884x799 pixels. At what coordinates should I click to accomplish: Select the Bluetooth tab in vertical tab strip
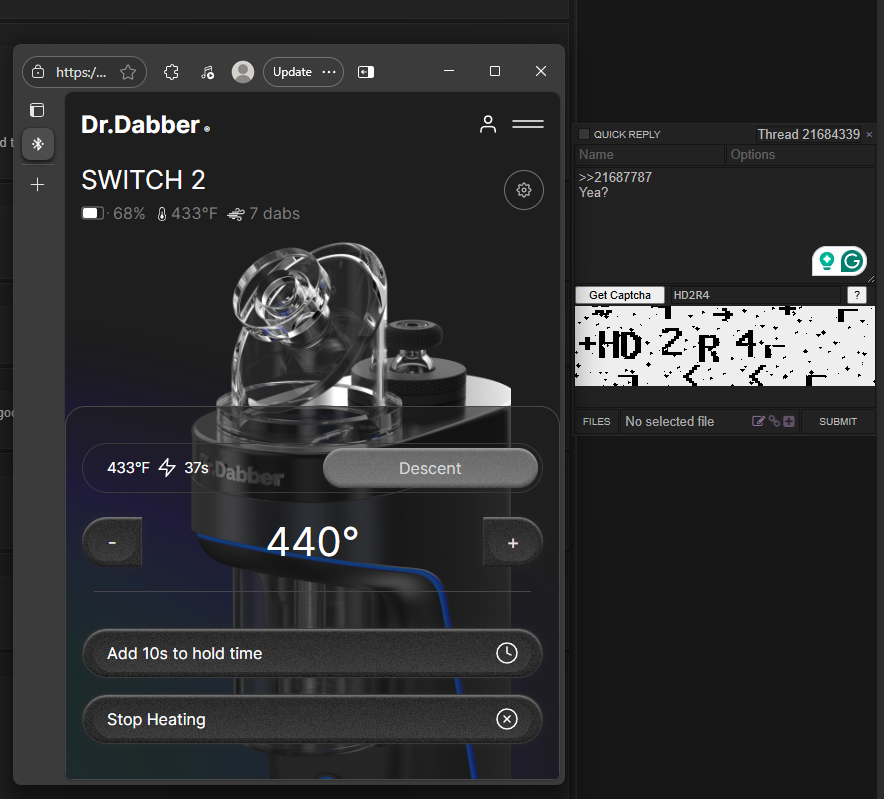[38, 144]
